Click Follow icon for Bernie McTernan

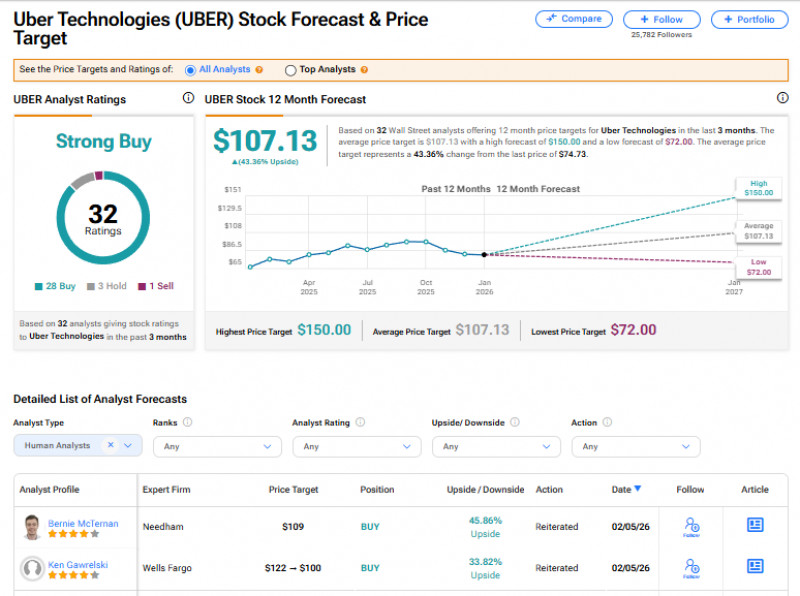pyautogui.click(x=690, y=526)
